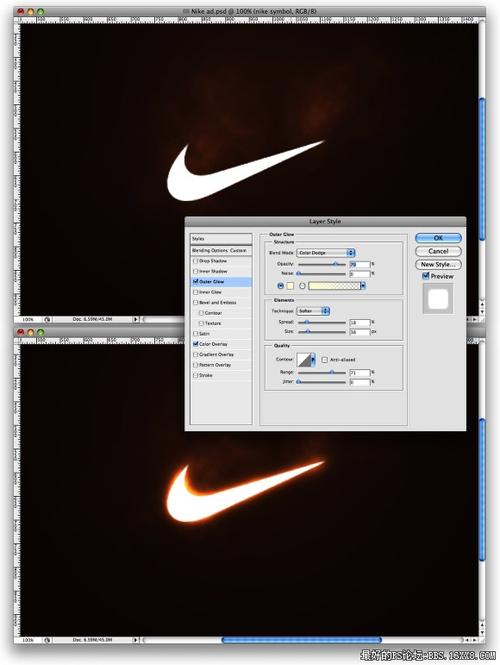
Task: Click the Nike ad.psd document icon in title bar
Action: [x=185, y=11]
